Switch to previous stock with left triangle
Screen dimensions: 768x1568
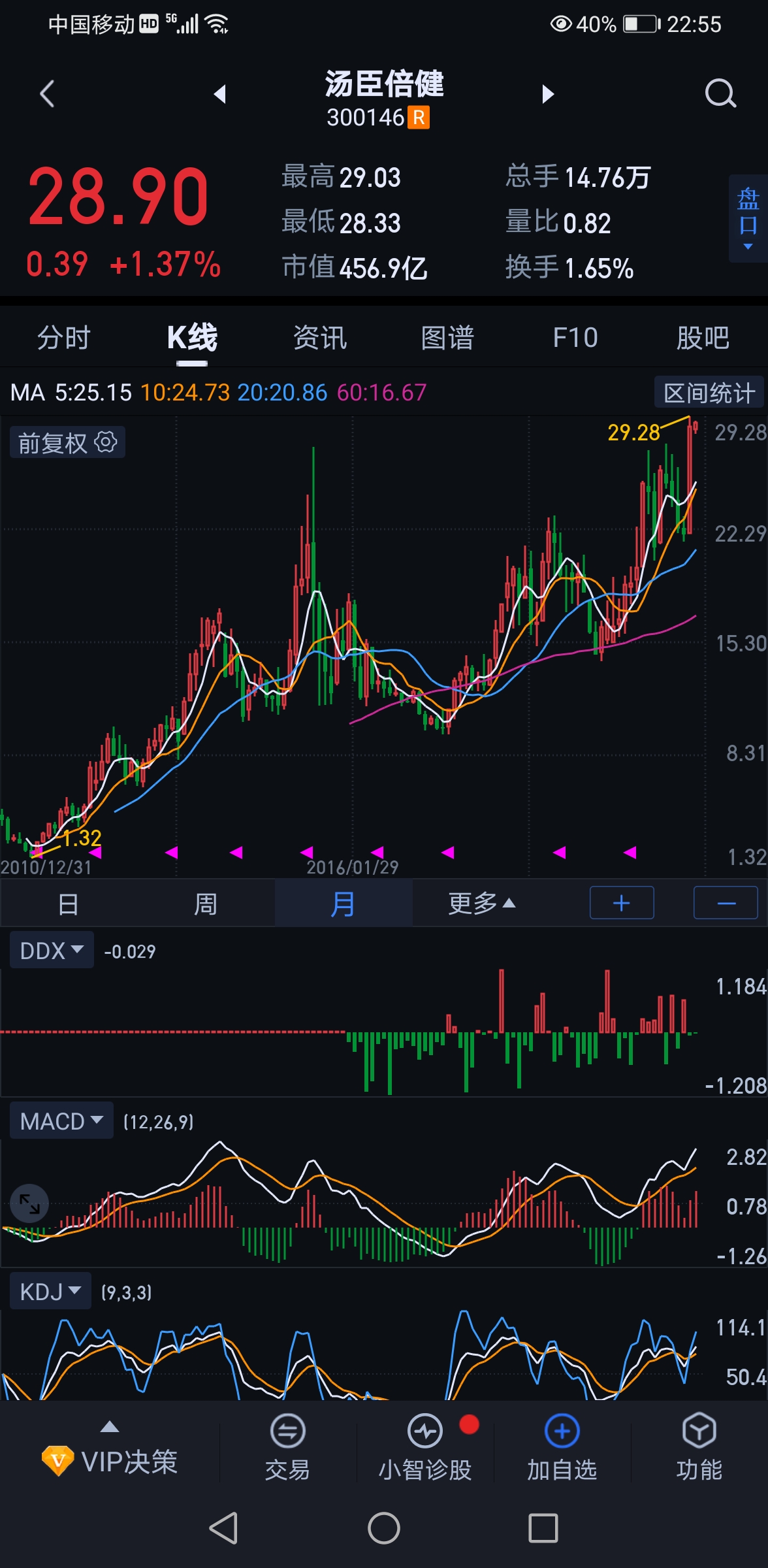[220, 94]
